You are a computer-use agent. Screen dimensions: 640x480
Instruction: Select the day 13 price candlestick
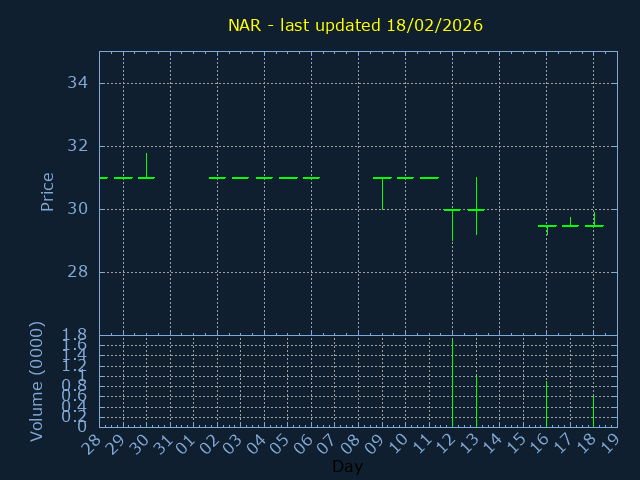(x=476, y=209)
